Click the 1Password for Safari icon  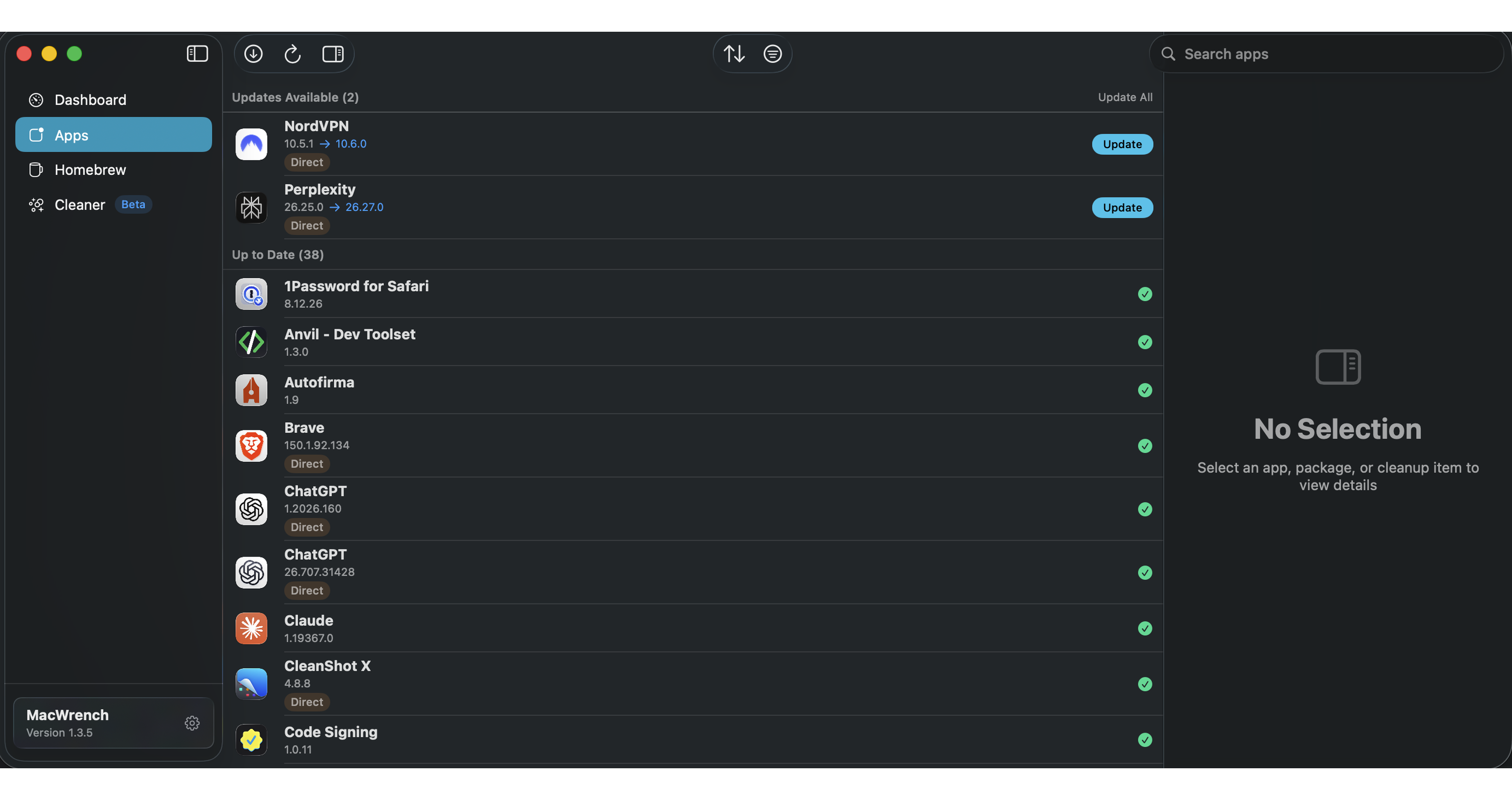point(251,294)
